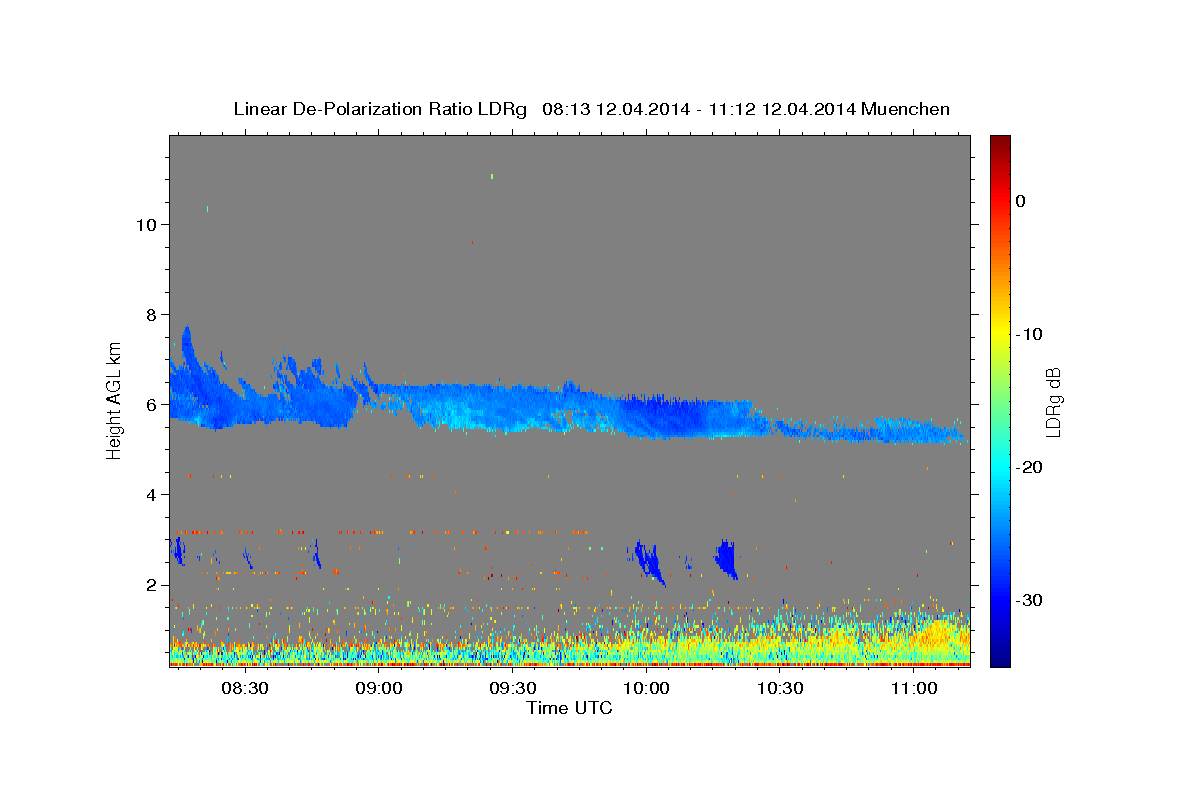Click the 09:00 time tick label
This screenshot has width=1200, height=800.
(379, 688)
